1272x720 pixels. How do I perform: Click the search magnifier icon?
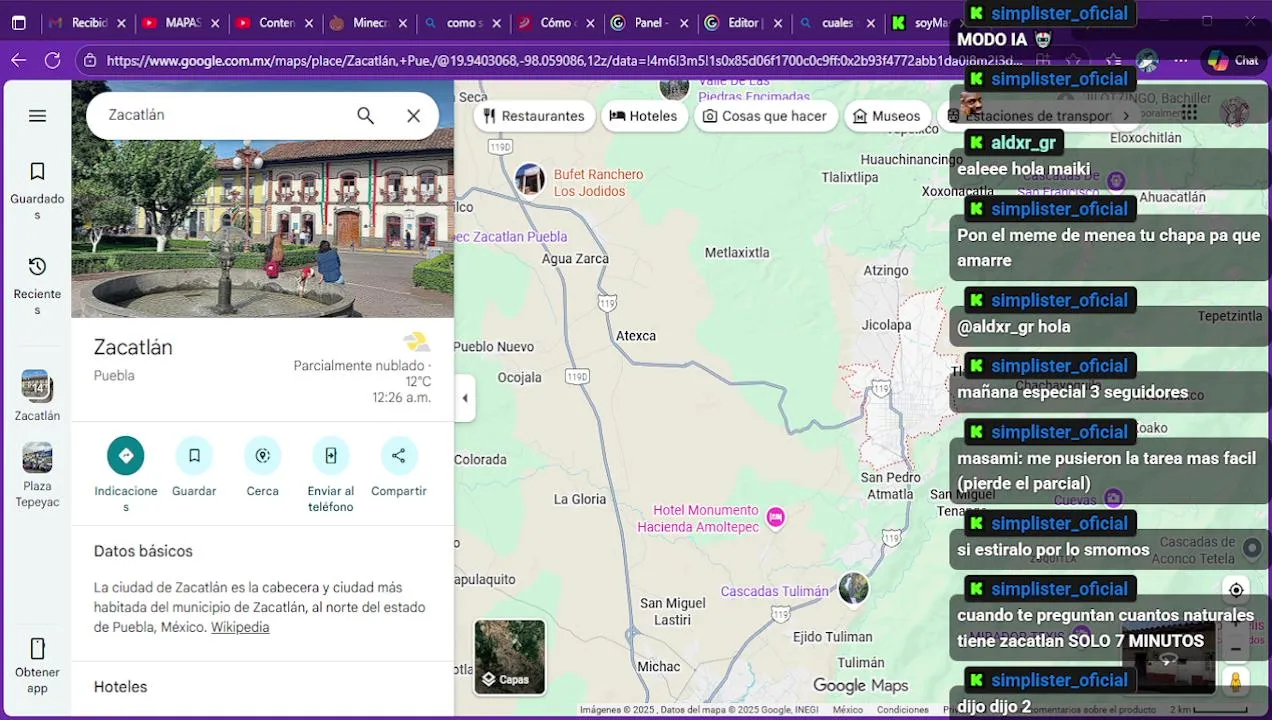[365, 116]
